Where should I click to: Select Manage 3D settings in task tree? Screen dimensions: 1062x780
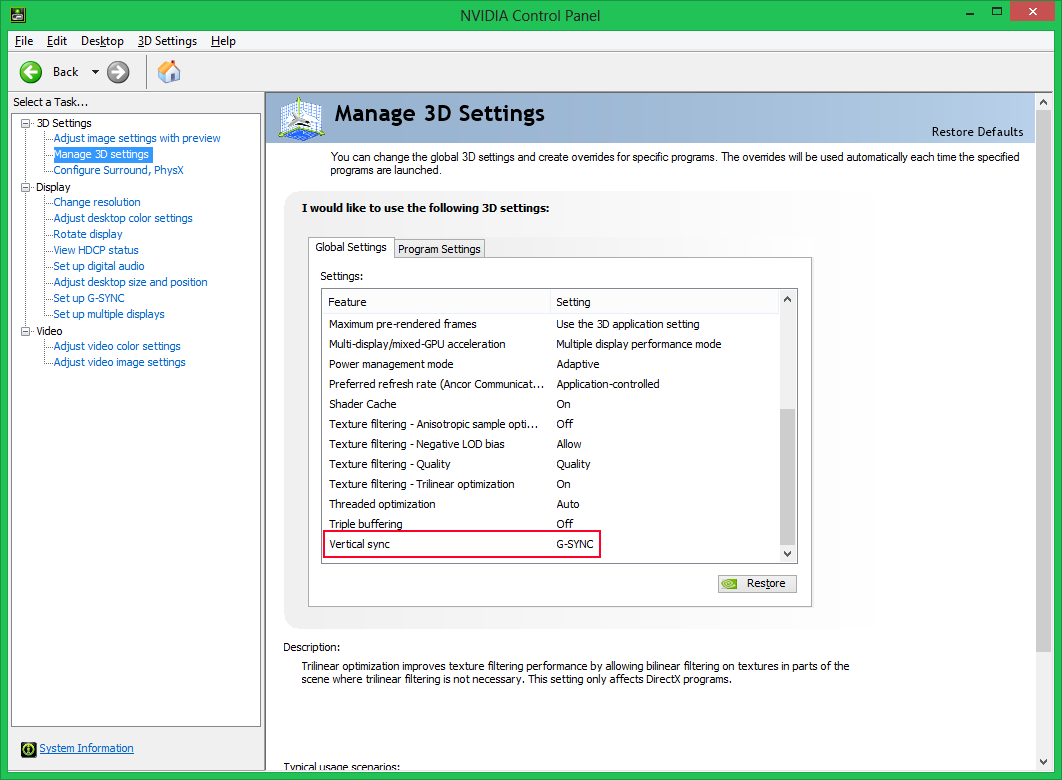tap(102, 154)
